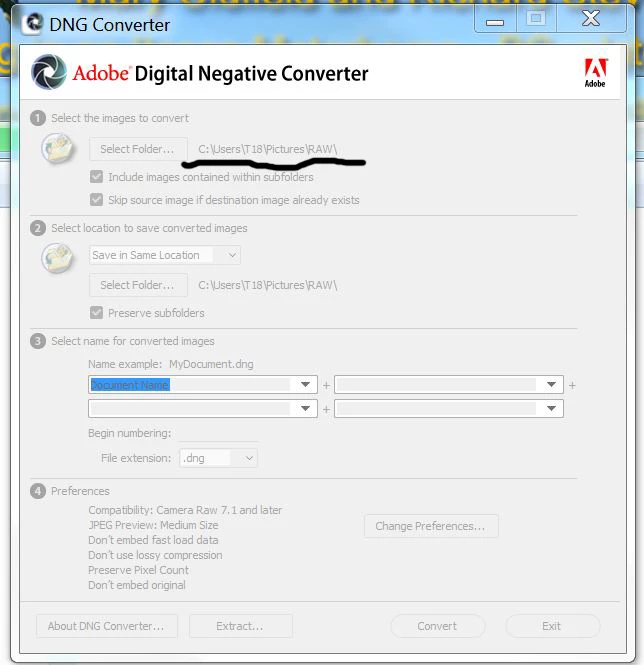Screen dimensions: 644x665
Task: Click the Preferences section heading
Action: (x=80, y=491)
